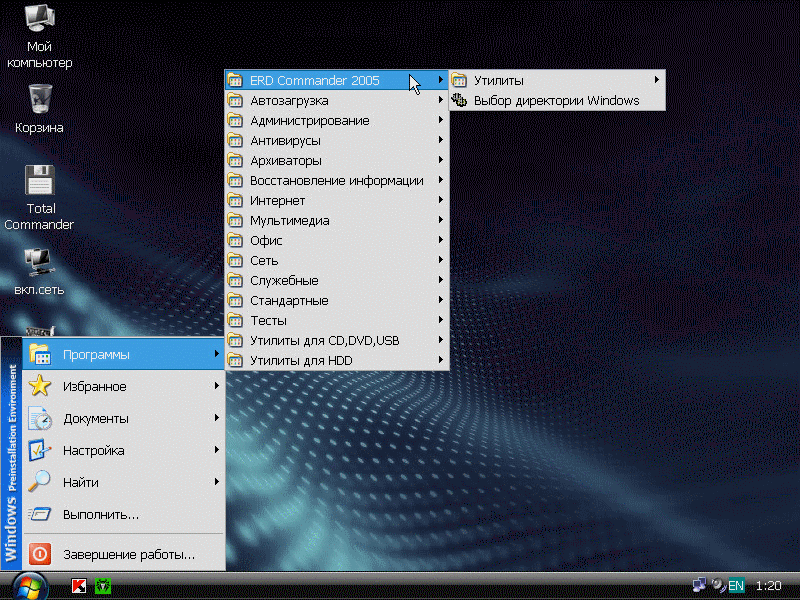
Task: Click the folder icon beside Офис
Action: pyautogui.click(x=235, y=240)
